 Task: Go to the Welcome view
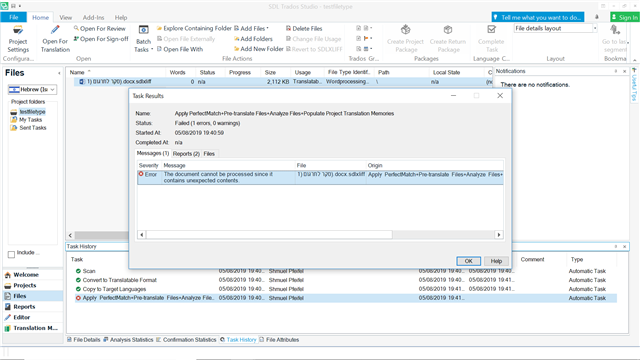[33, 275]
